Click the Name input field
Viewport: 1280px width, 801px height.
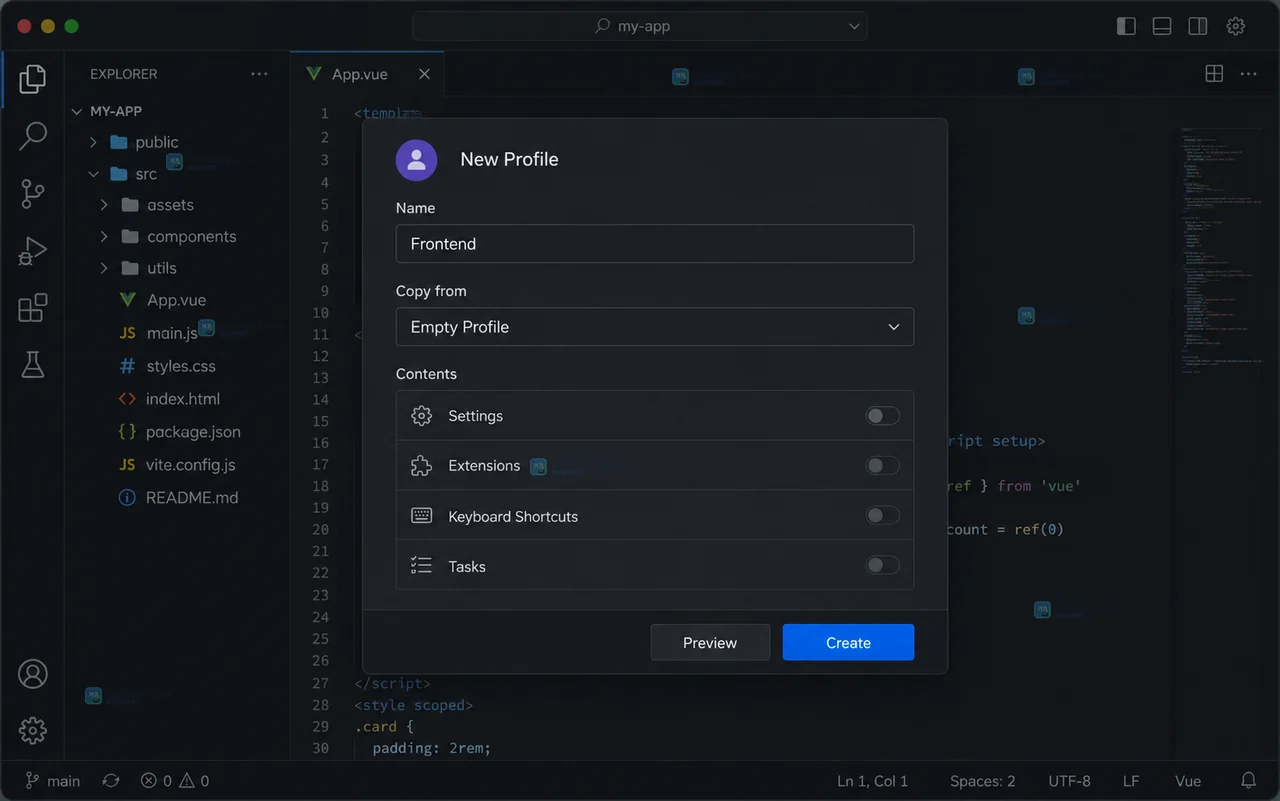pyautogui.click(x=655, y=244)
